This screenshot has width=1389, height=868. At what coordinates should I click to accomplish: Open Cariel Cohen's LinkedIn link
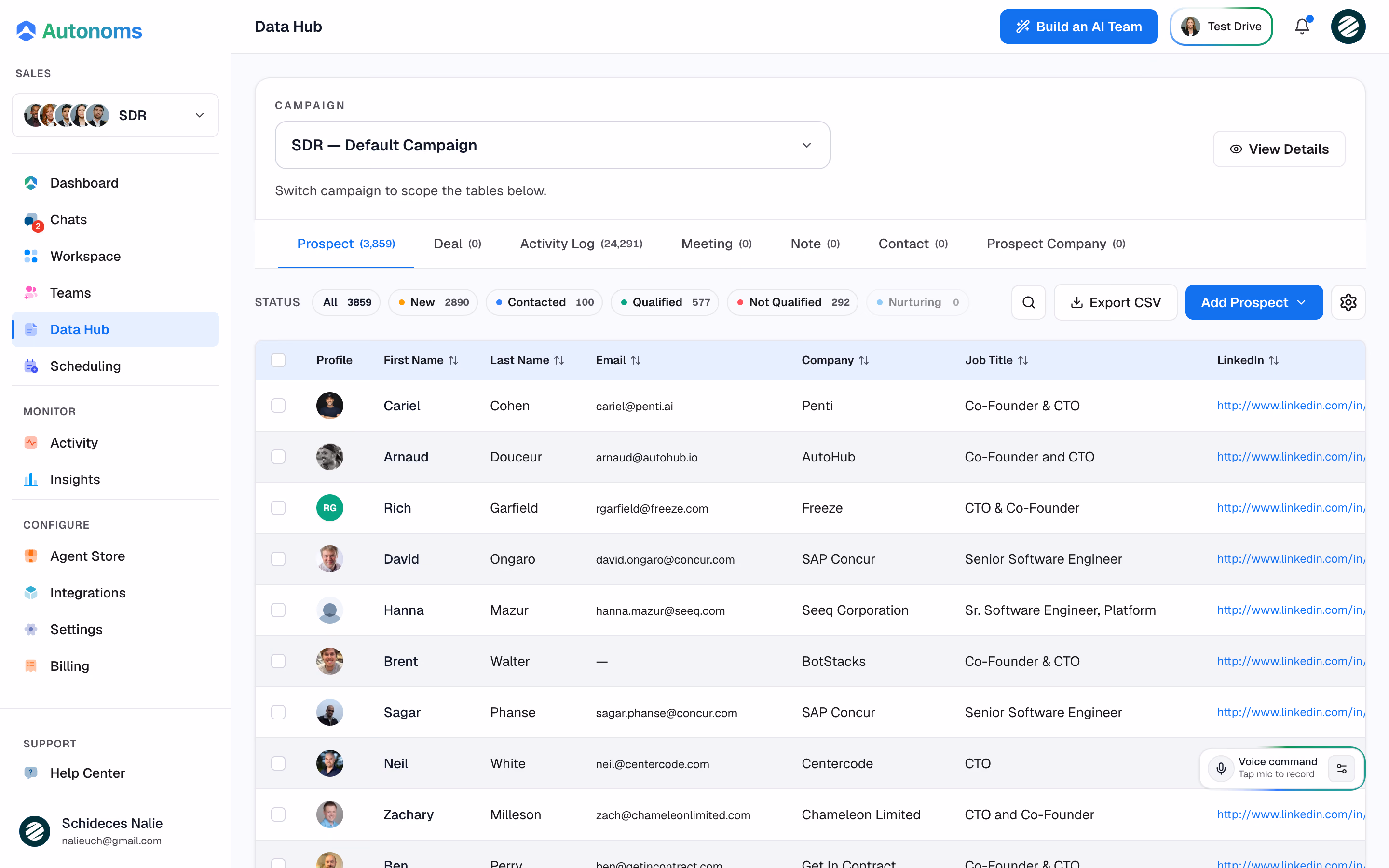[x=1290, y=405]
